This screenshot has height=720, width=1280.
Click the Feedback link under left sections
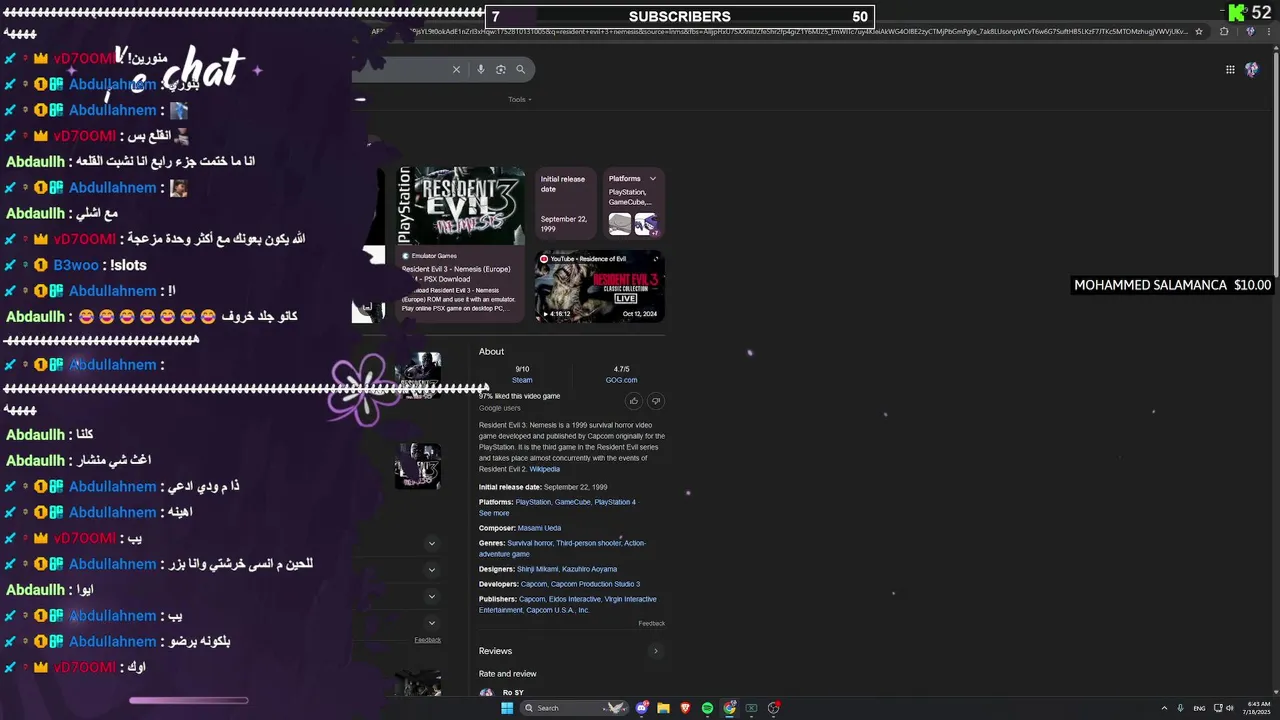point(428,640)
